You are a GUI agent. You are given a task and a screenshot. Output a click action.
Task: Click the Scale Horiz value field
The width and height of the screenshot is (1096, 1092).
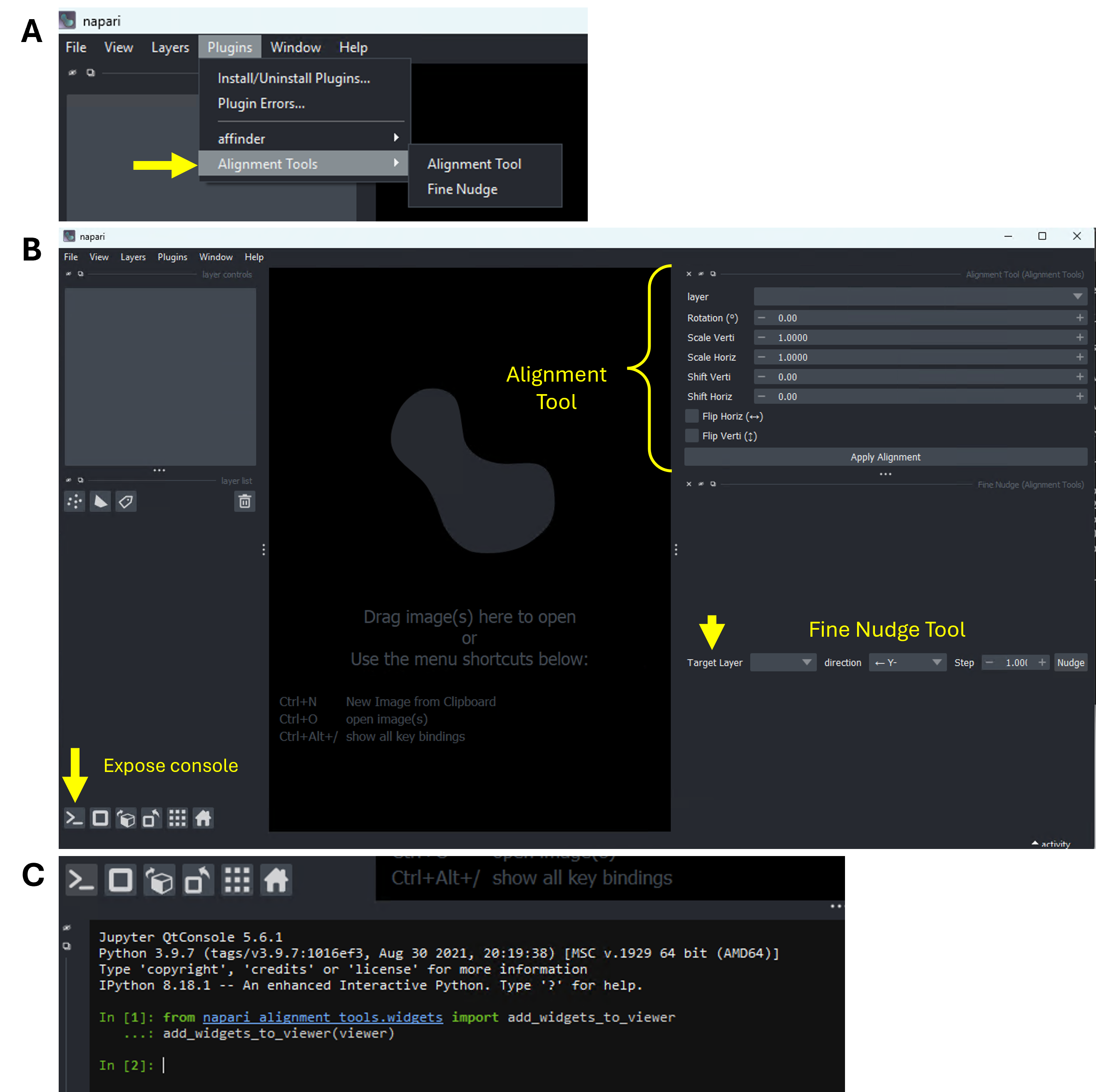pos(920,357)
